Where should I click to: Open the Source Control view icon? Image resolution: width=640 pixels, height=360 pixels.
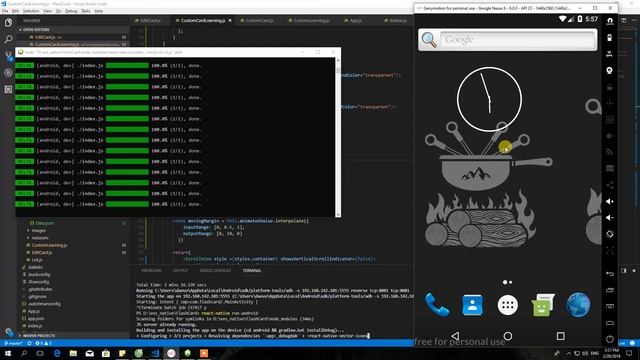(8, 56)
